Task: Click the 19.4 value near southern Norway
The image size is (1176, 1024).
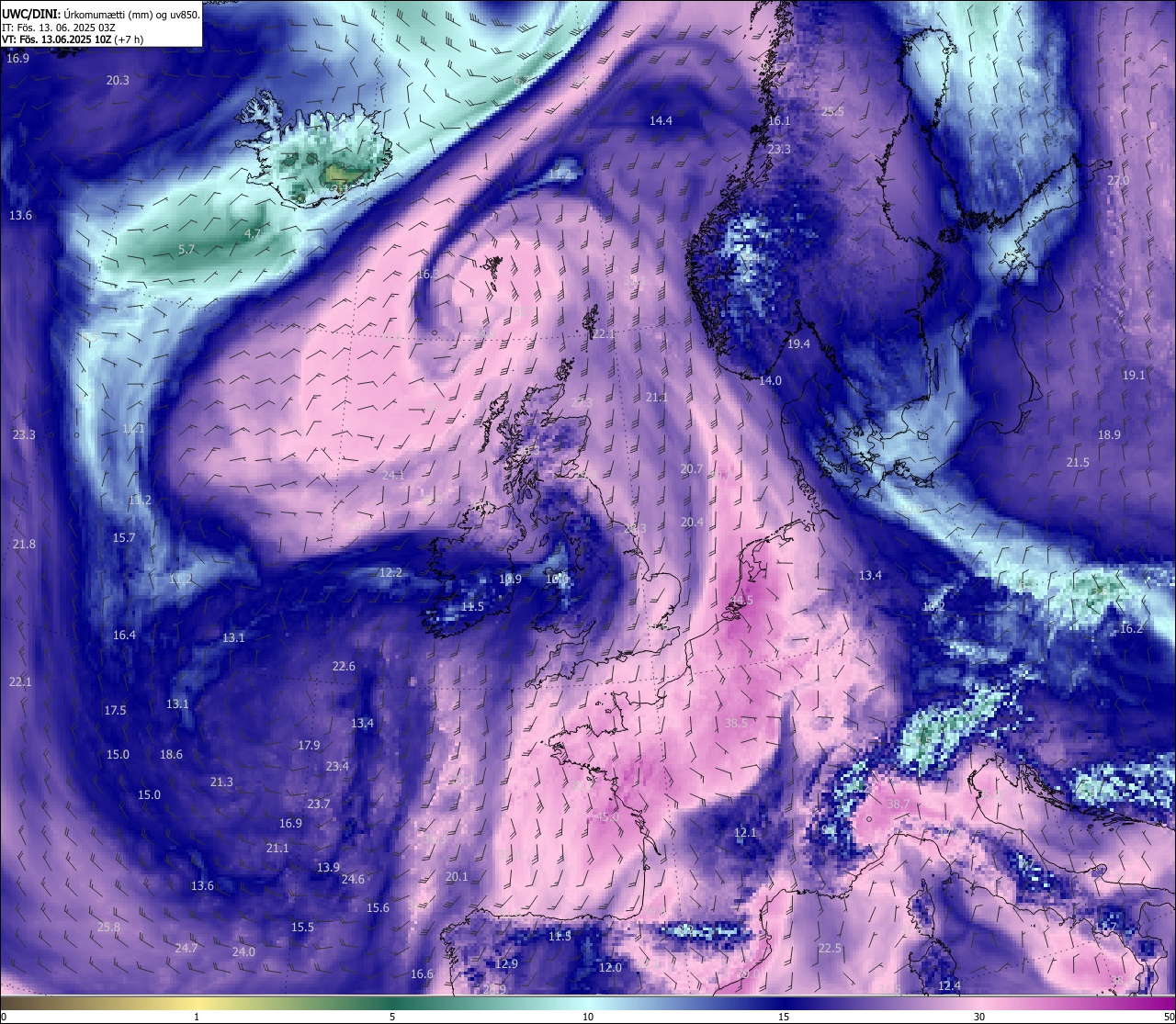Action: (x=798, y=343)
